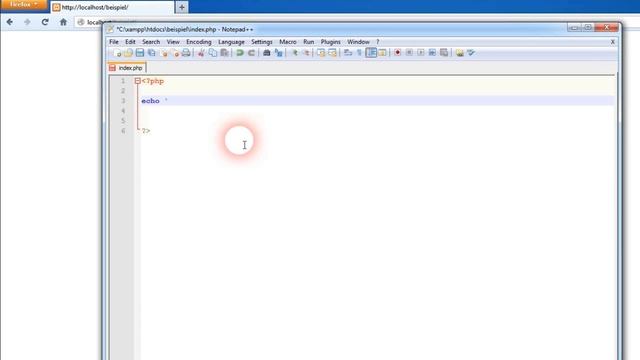The image size is (640, 360).
Task: Toggle synchronized horizontal scrolling
Action: (332, 53)
